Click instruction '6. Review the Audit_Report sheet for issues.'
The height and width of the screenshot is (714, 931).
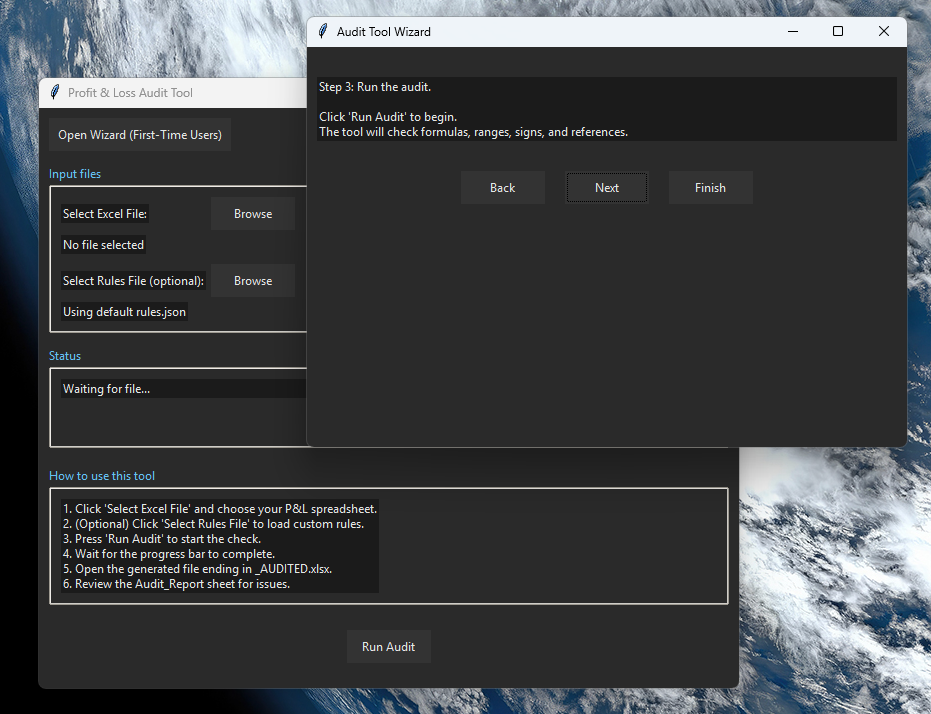point(176,584)
